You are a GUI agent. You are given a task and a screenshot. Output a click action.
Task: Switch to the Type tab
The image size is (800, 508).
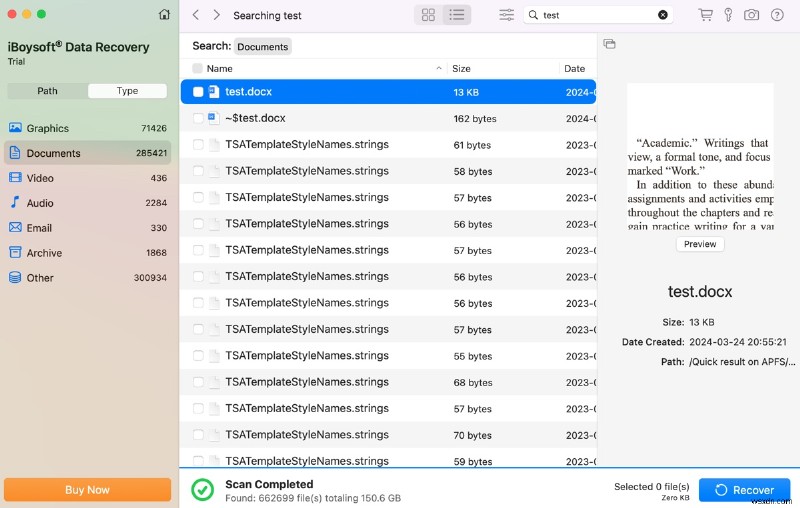point(127,91)
